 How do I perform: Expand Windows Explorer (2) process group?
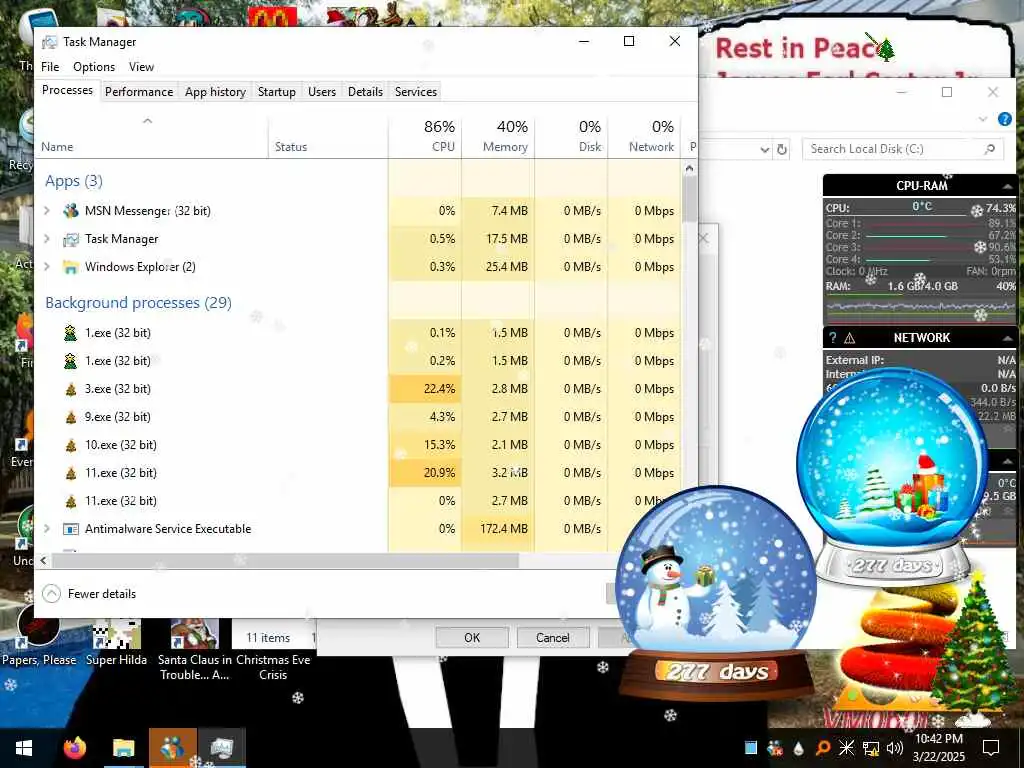pyautogui.click(x=47, y=267)
